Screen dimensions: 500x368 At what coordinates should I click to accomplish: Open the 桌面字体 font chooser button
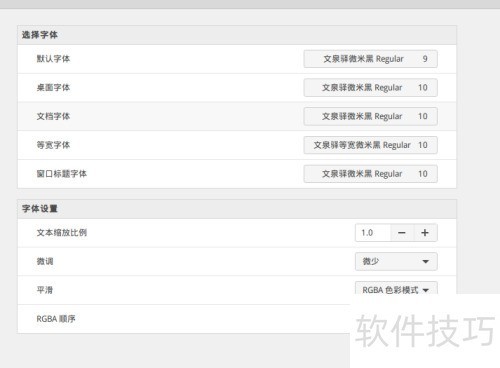(x=370, y=87)
